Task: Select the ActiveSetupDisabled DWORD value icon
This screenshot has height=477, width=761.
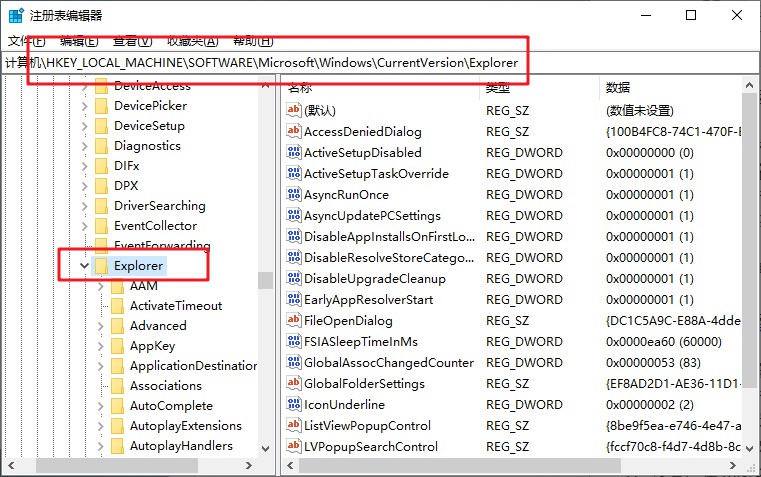Action: click(x=294, y=153)
